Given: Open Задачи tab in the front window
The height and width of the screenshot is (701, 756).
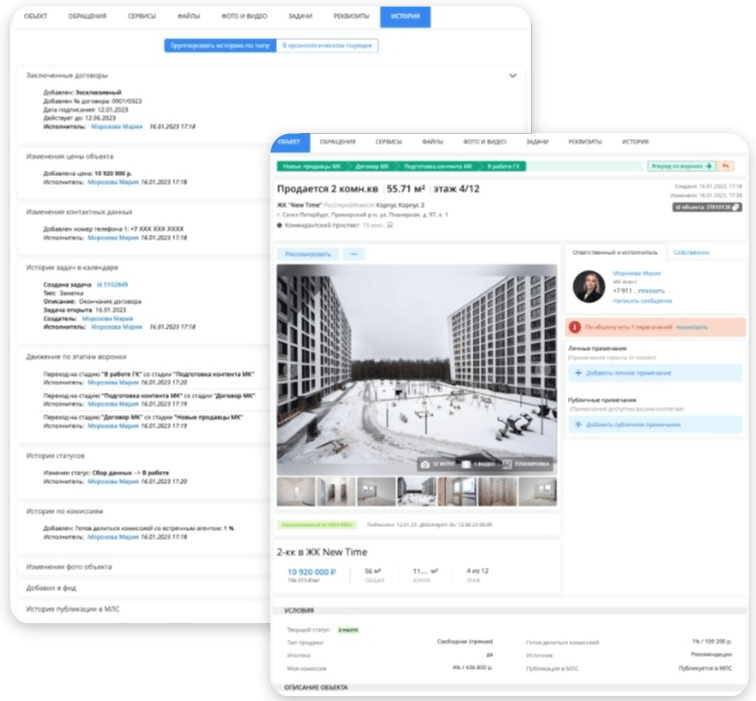Looking at the screenshot, I should [537, 142].
